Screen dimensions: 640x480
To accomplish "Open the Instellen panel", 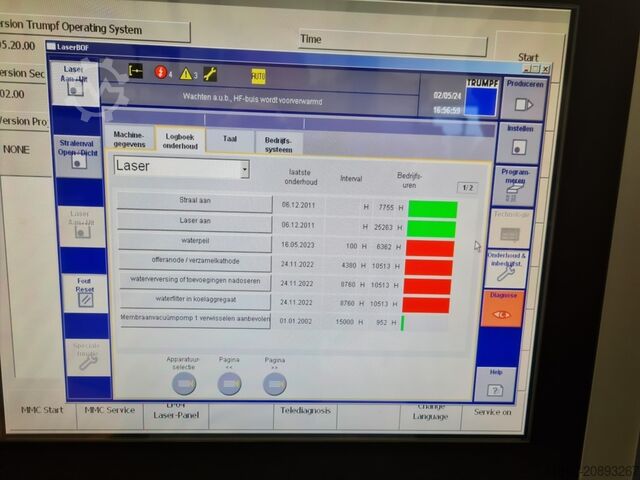I will click(x=520, y=142).
